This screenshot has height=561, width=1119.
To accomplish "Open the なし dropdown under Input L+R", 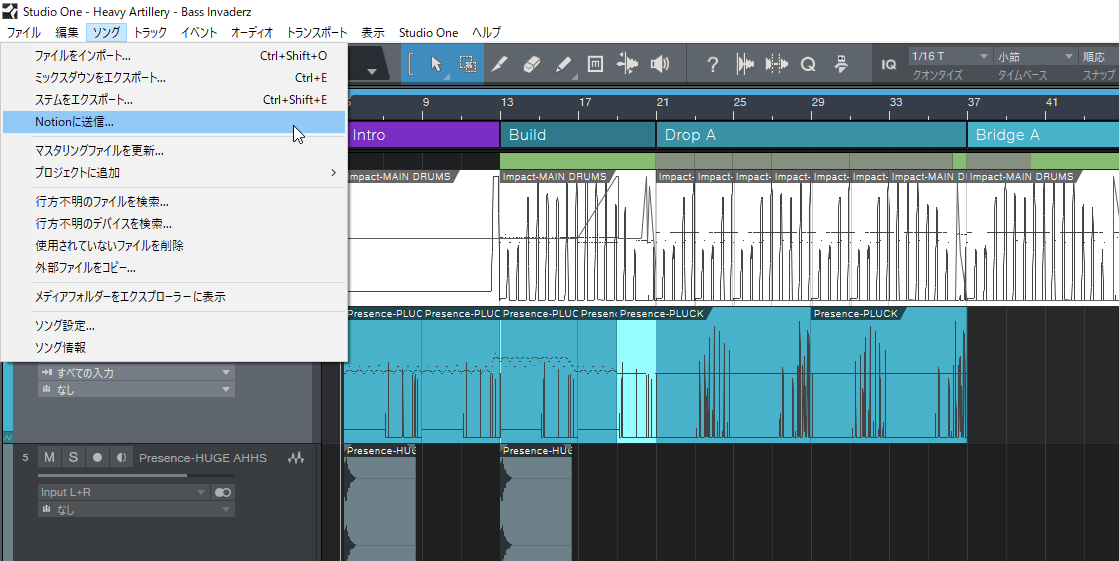I will (x=136, y=509).
